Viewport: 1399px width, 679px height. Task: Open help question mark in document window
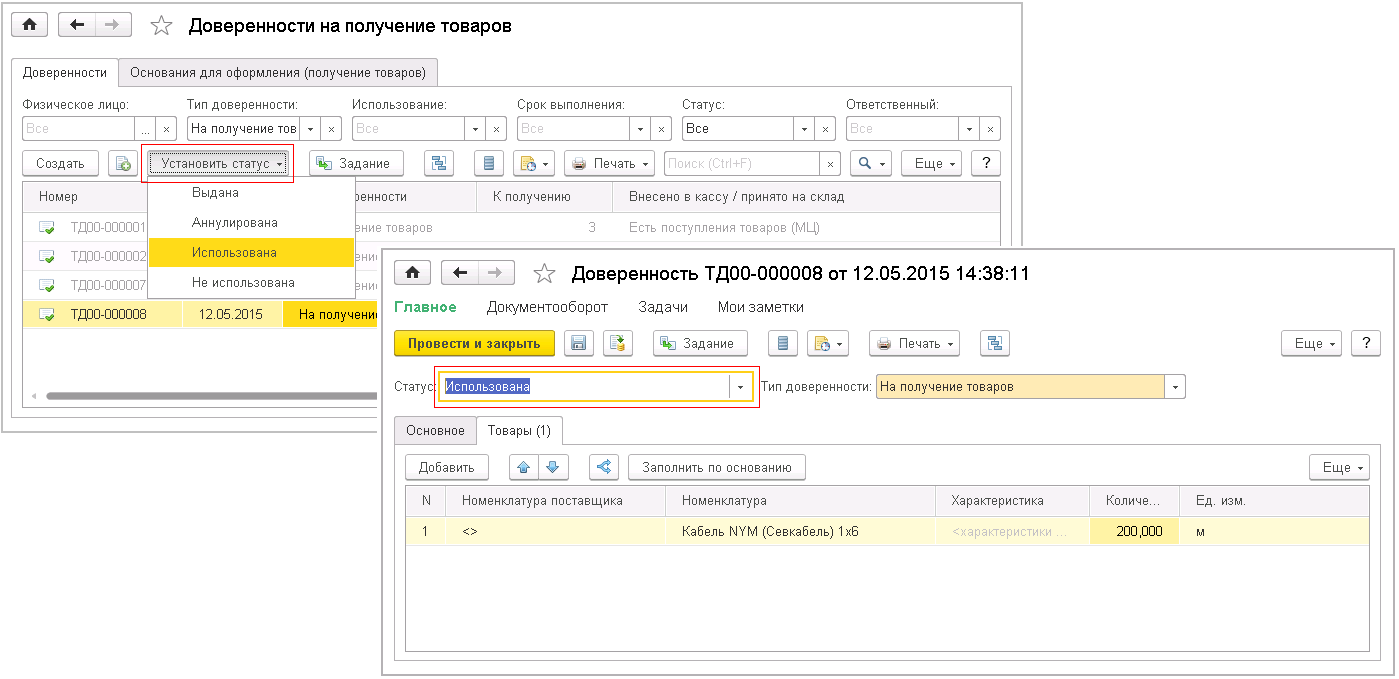1365,343
